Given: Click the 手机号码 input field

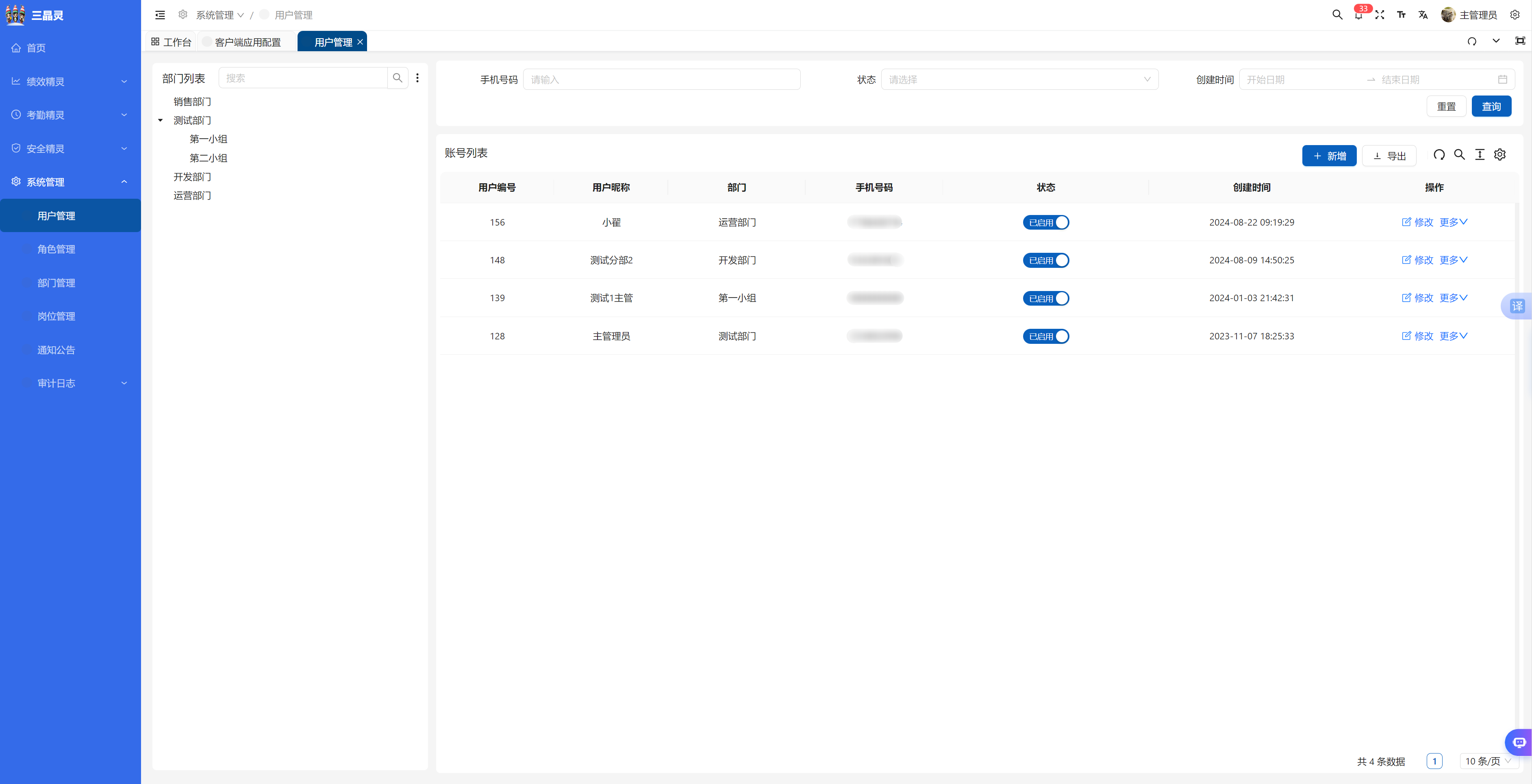Looking at the screenshot, I should pos(661,80).
